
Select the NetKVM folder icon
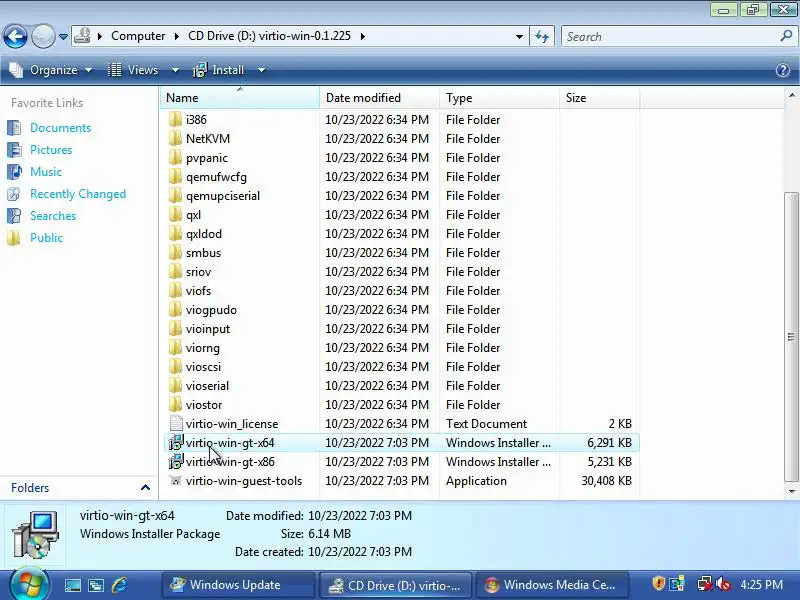click(x=175, y=138)
